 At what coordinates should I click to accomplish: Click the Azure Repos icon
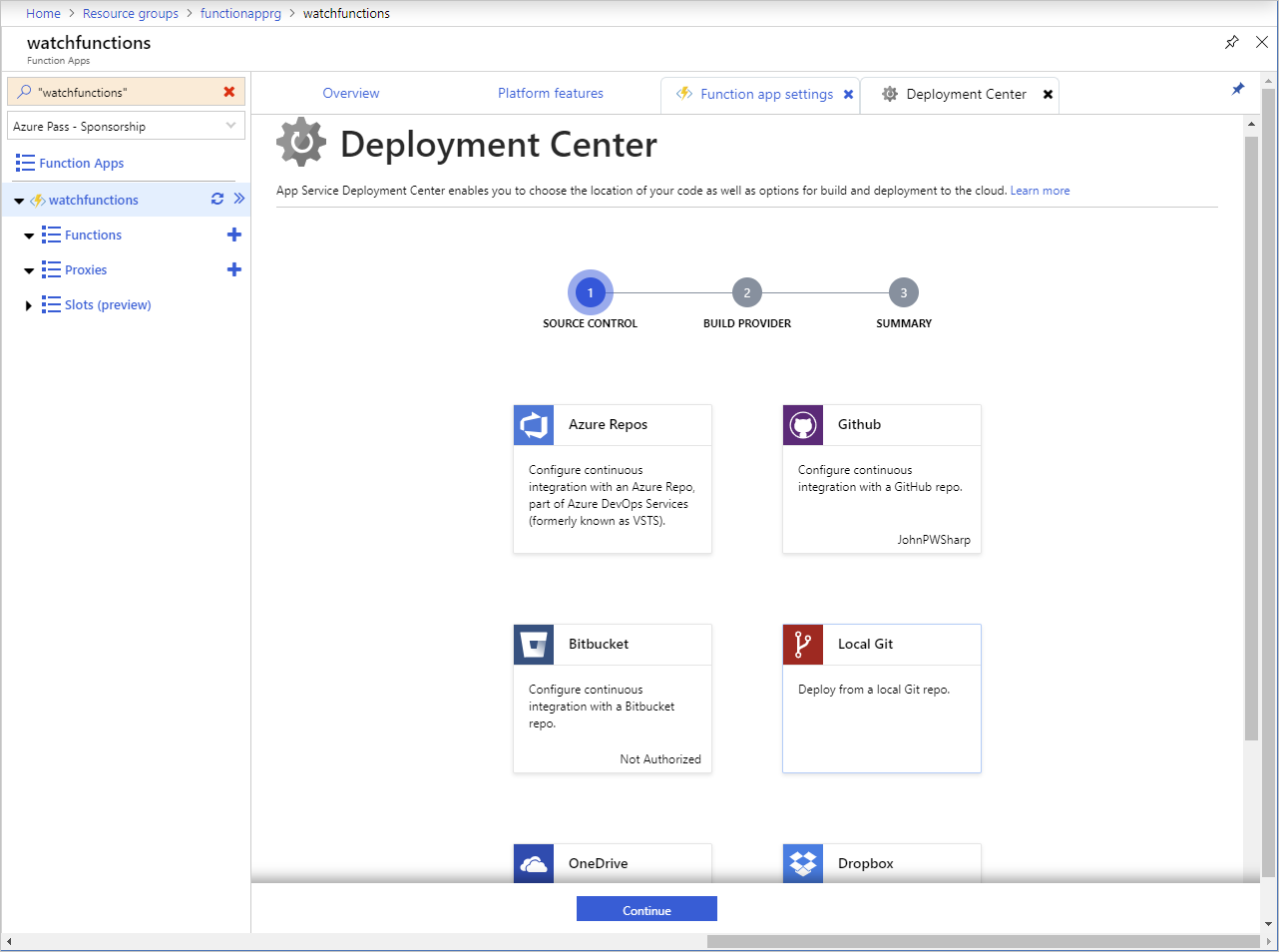tap(534, 425)
